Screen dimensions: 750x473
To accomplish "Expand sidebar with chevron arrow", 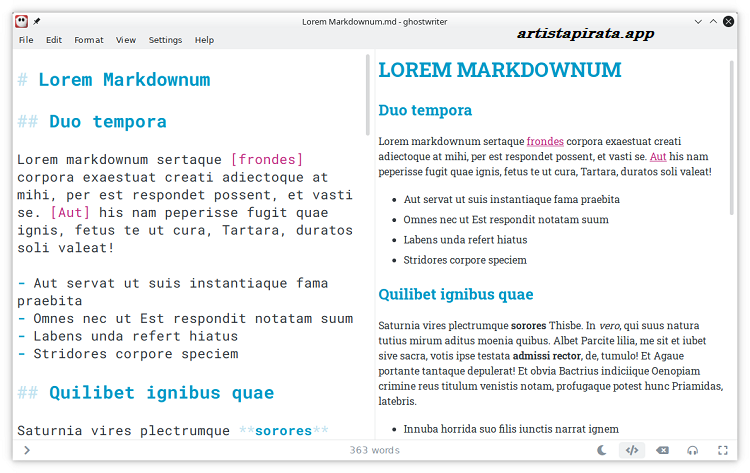I will (x=27, y=450).
